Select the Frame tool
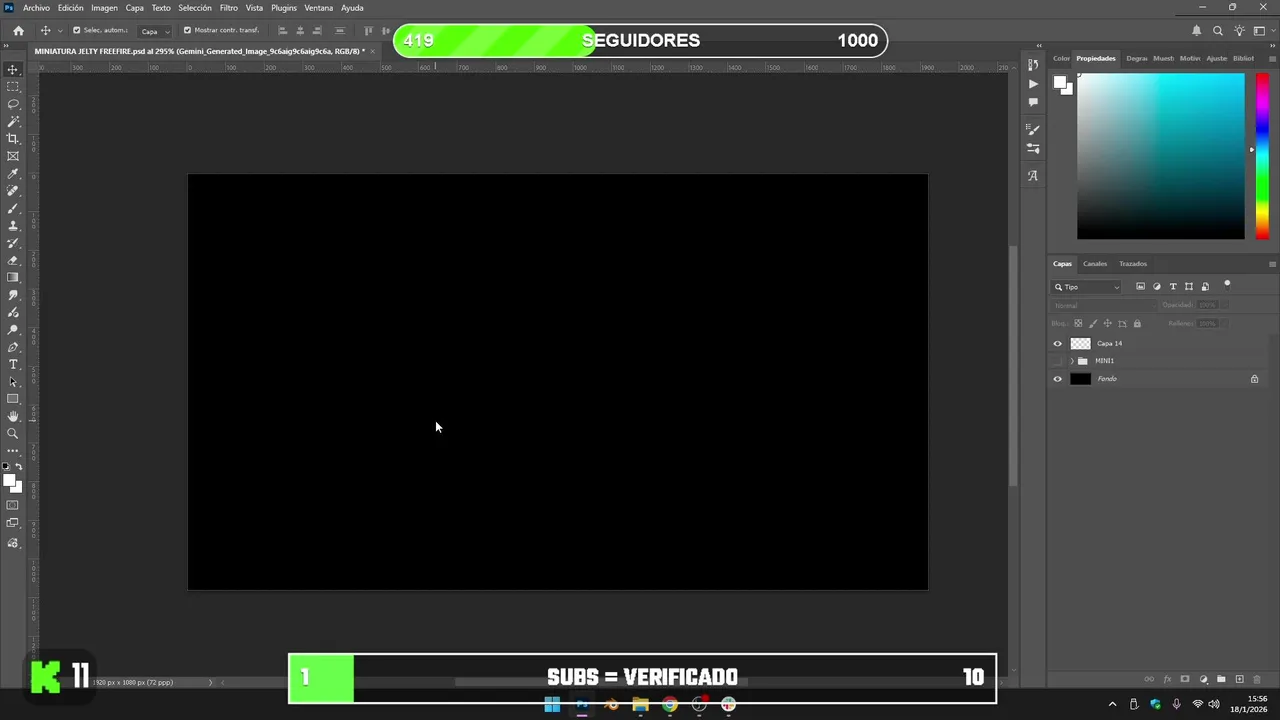 coord(13,156)
